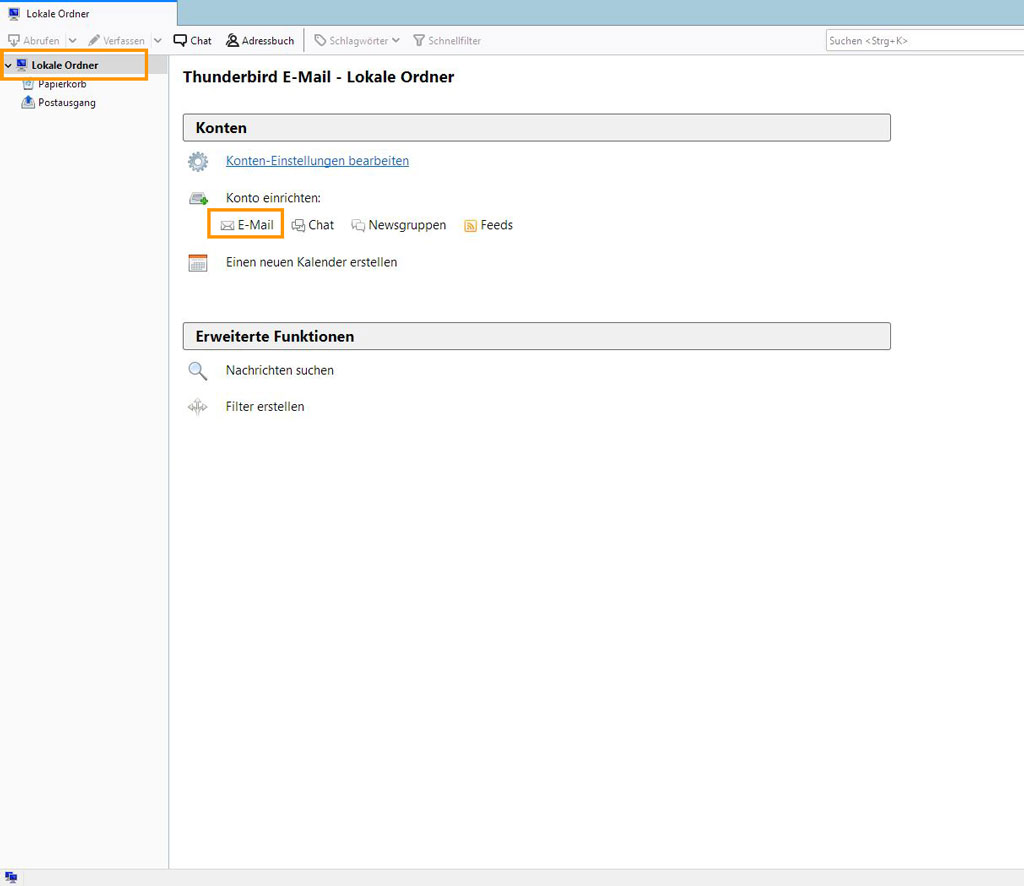The height and width of the screenshot is (886, 1024).
Task: Click the Abrufen download icon
Action: pyautogui.click(x=14, y=40)
